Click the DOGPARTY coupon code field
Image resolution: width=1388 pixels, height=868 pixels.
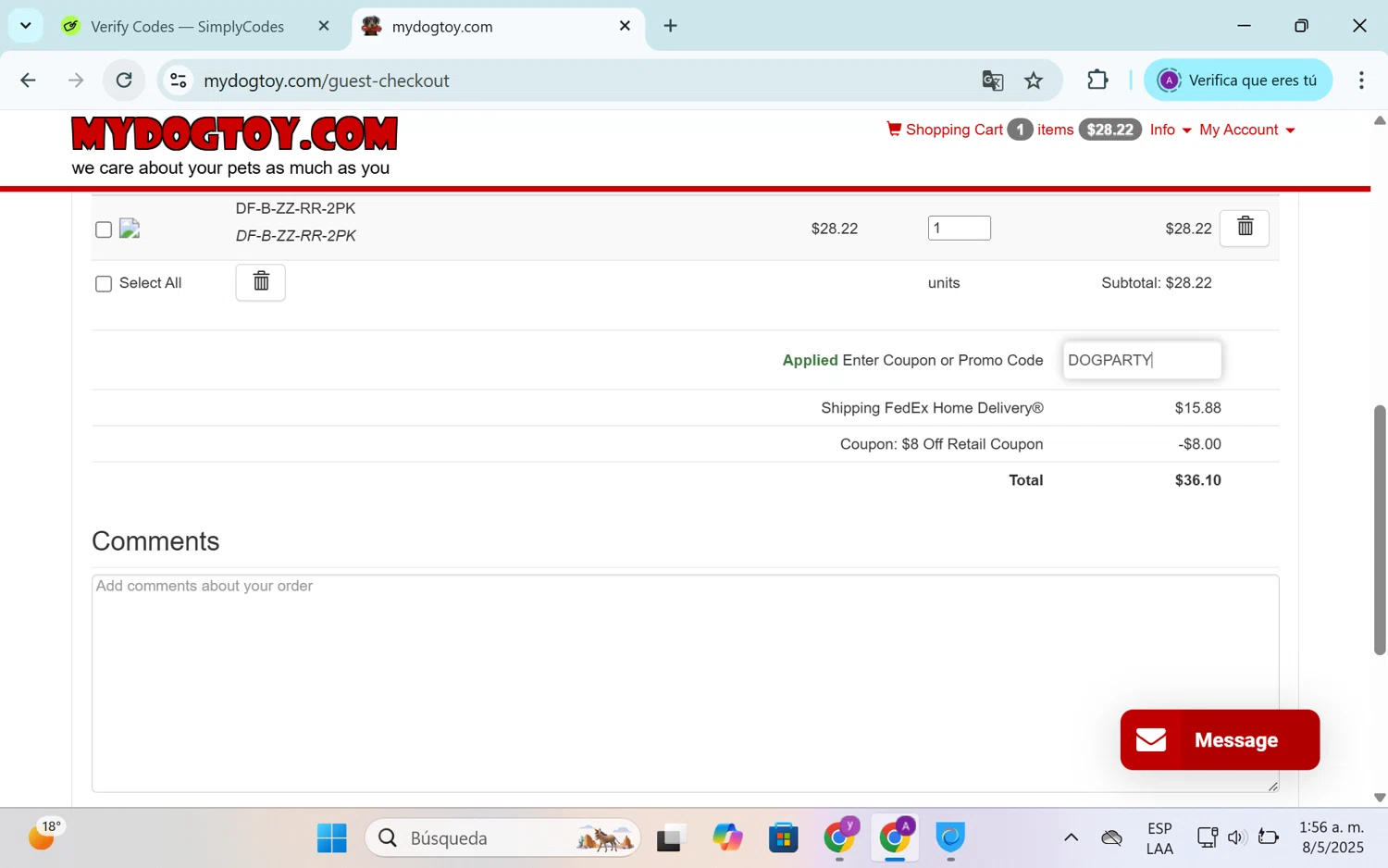(x=1142, y=360)
